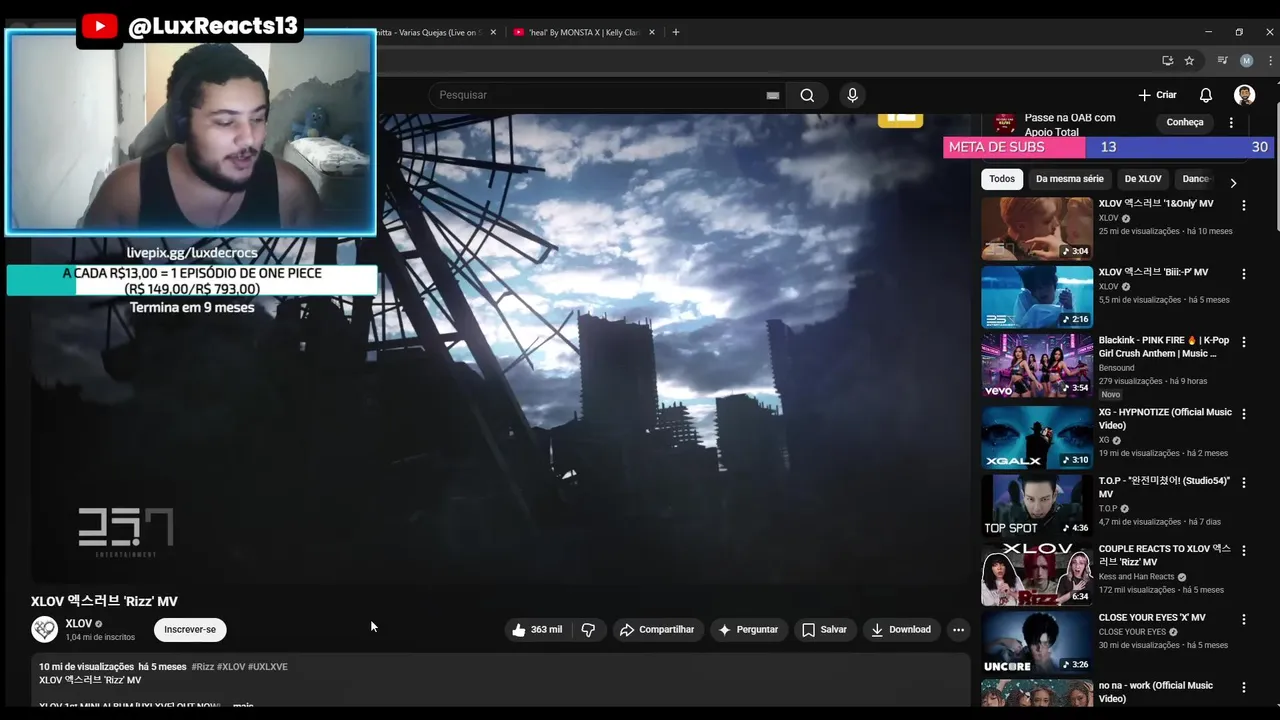This screenshot has width=1280, height=720.
Task: Open the XLOV 'Biii:-P' MV thumbnail
Action: tap(1037, 297)
